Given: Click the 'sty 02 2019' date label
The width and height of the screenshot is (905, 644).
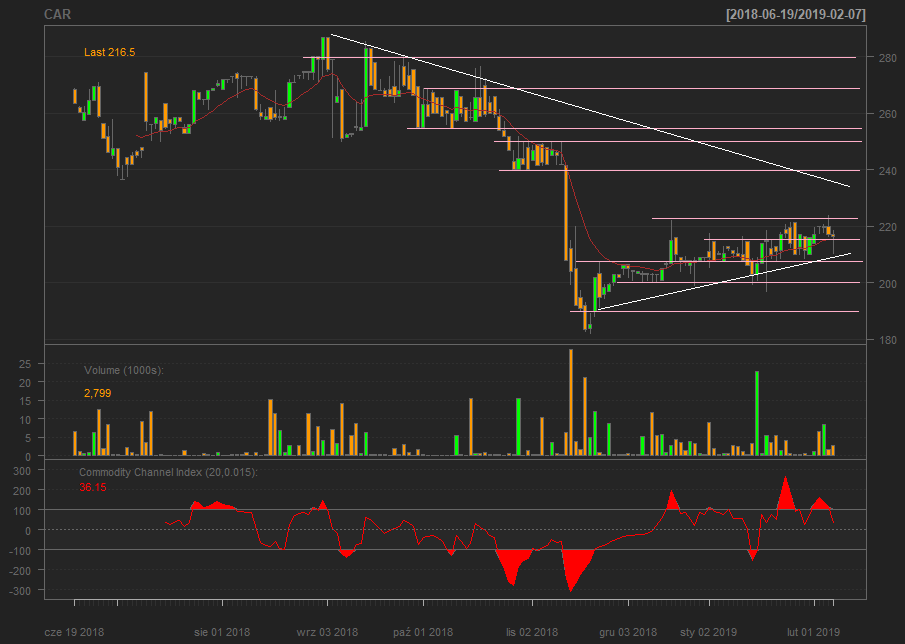Looking at the screenshot, I should (708, 632).
